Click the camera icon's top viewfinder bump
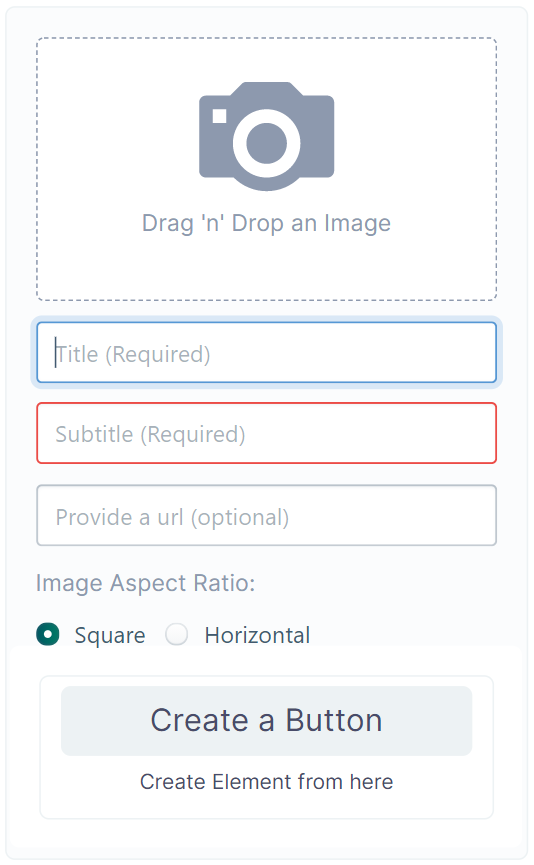534x865 pixels. pos(266,89)
